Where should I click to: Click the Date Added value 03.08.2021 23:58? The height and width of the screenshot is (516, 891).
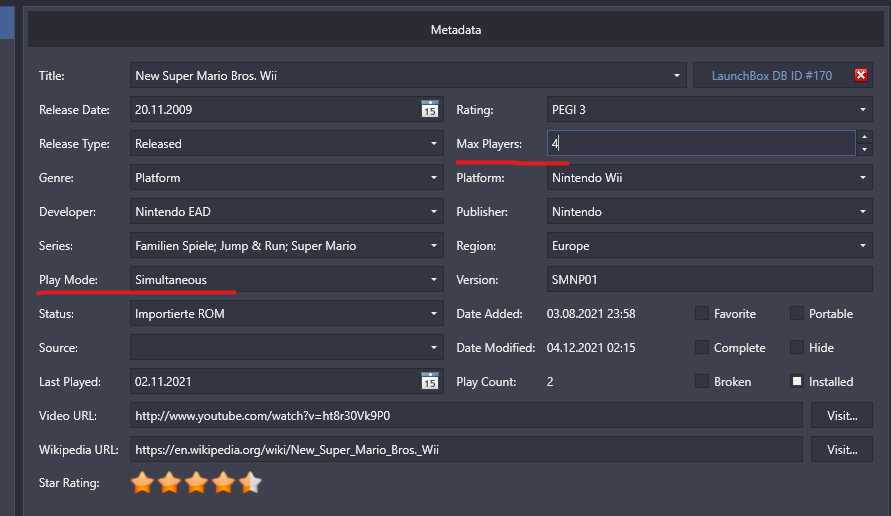pos(591,313)
